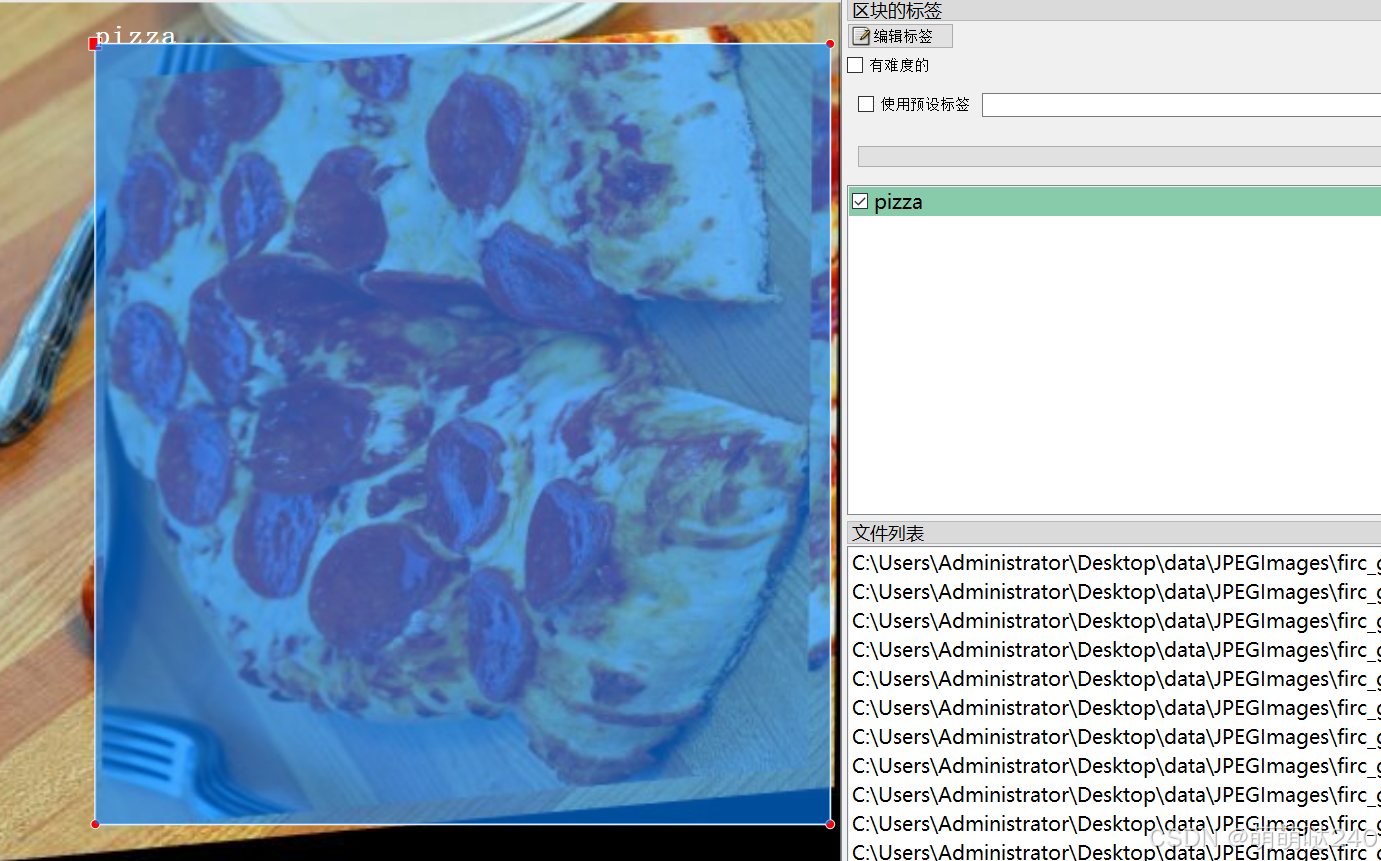The height and width of the screenshot is (861, 1381).
Task: Click the 区块的标签 panel header
Action: 897,10
